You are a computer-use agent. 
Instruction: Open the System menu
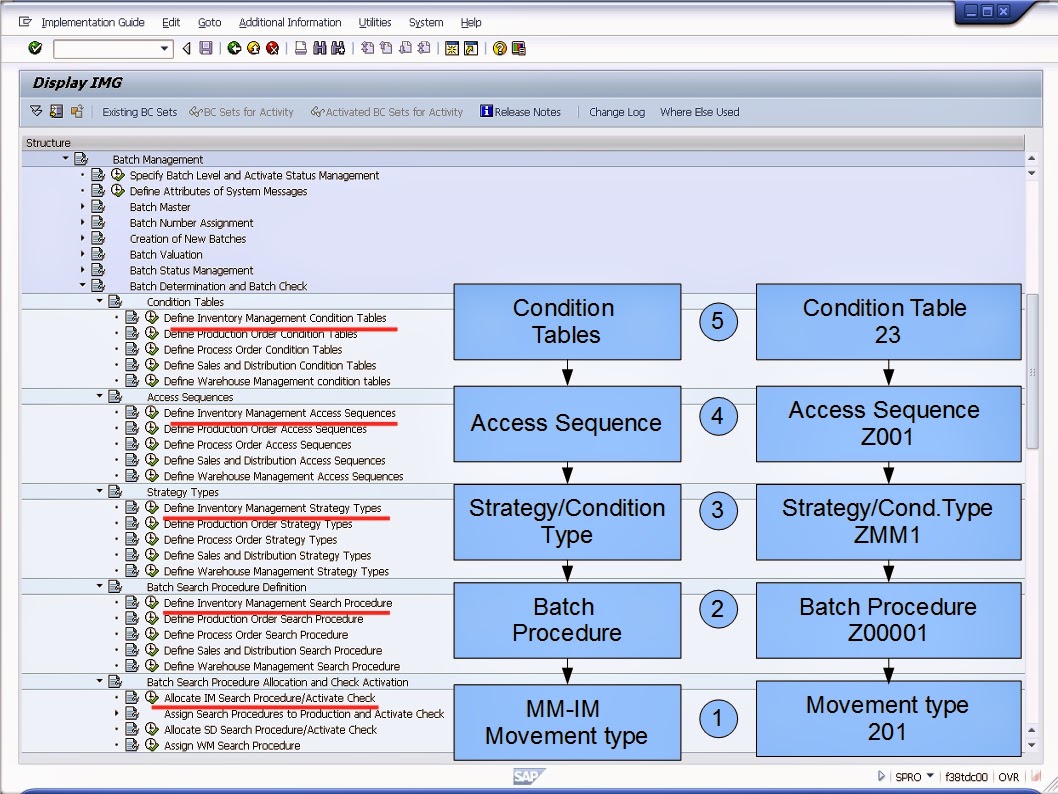pos(426,22)
